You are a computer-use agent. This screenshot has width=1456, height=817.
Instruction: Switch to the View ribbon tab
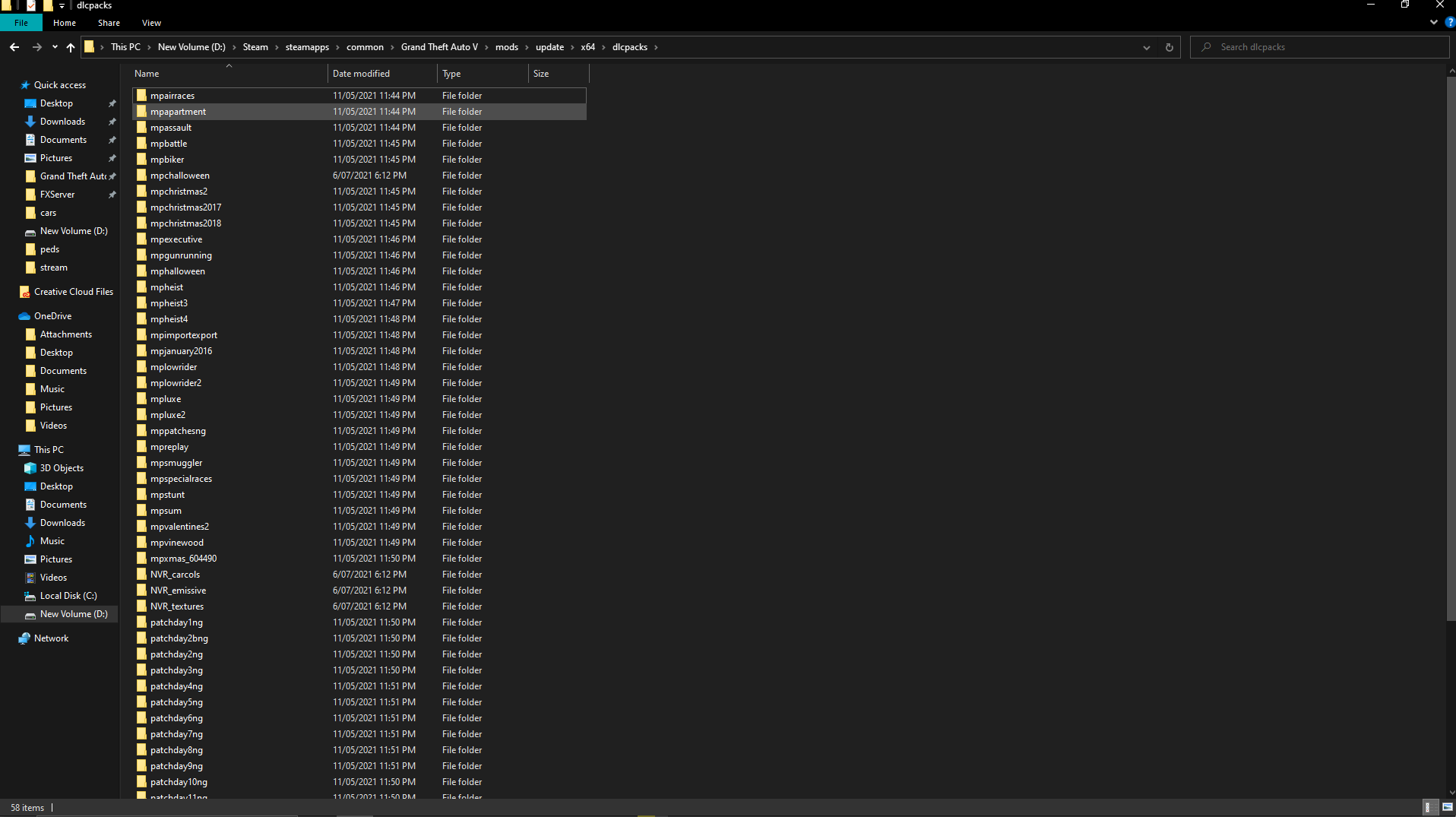point(151,23)
